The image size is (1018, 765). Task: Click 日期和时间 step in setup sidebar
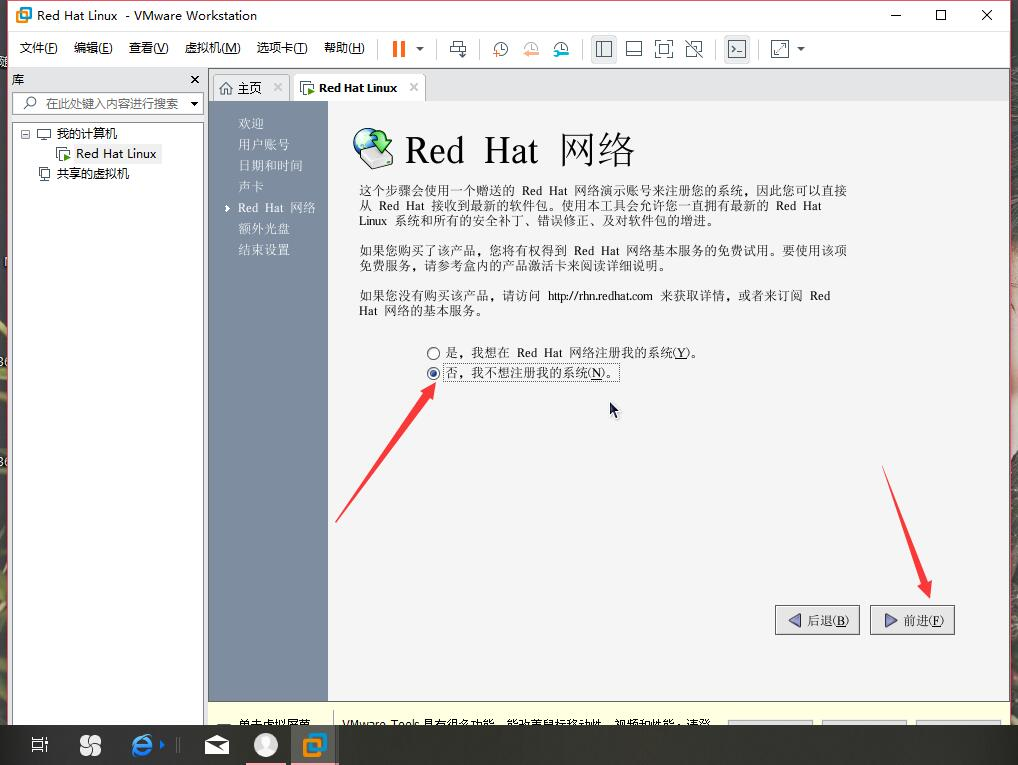(x=270, y=166)
